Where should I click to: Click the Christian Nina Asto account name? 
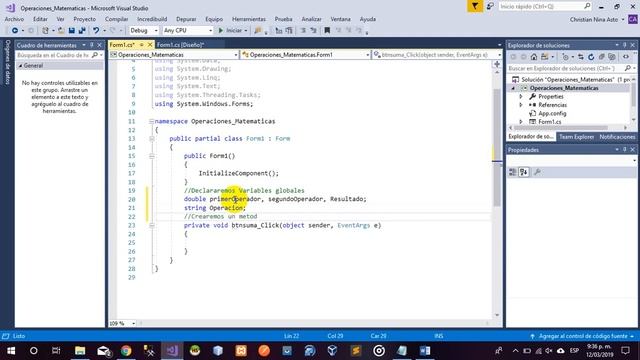594,19
